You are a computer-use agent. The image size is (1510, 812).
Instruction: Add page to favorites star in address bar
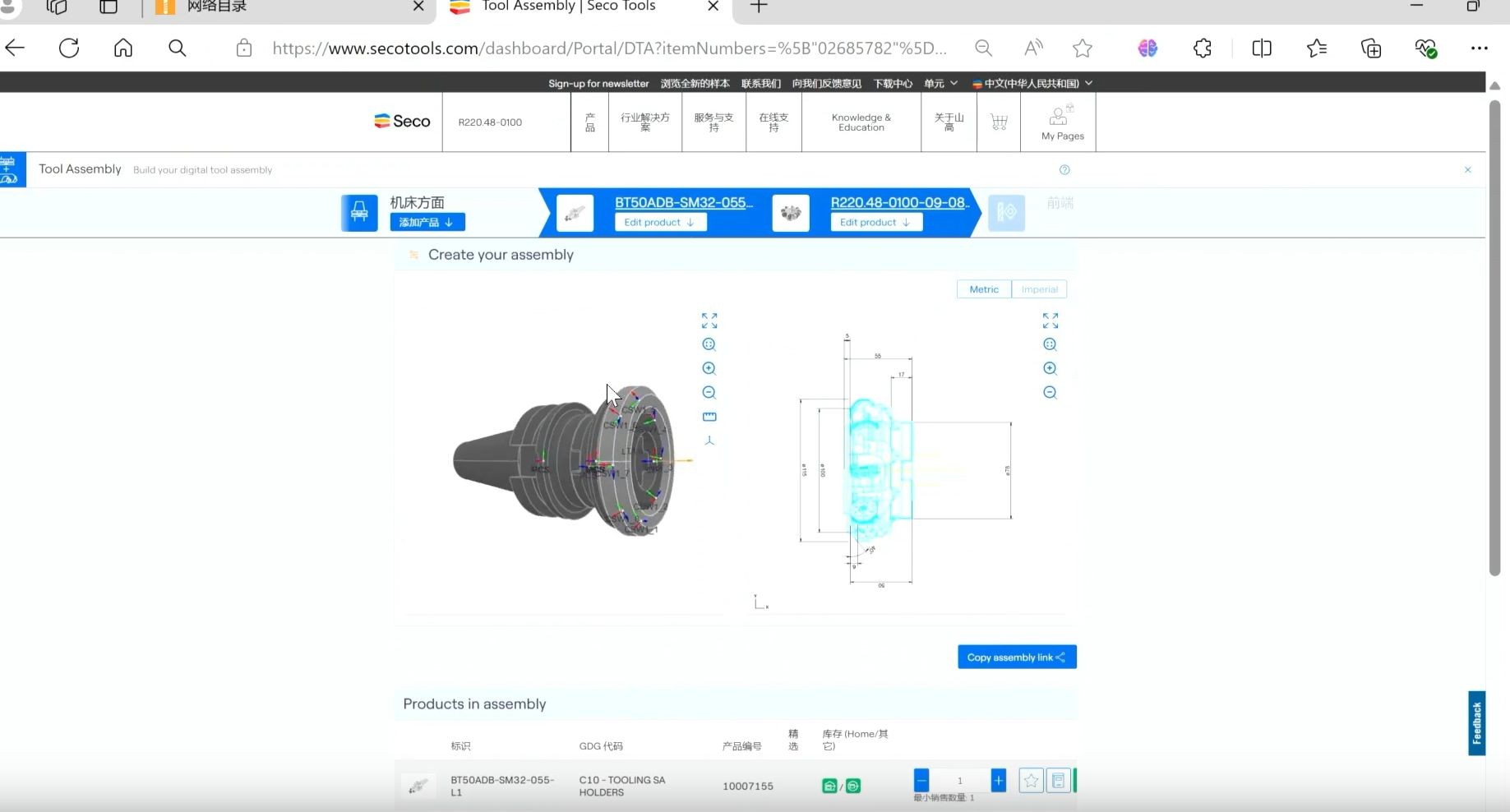click(x=1083, y=48)
